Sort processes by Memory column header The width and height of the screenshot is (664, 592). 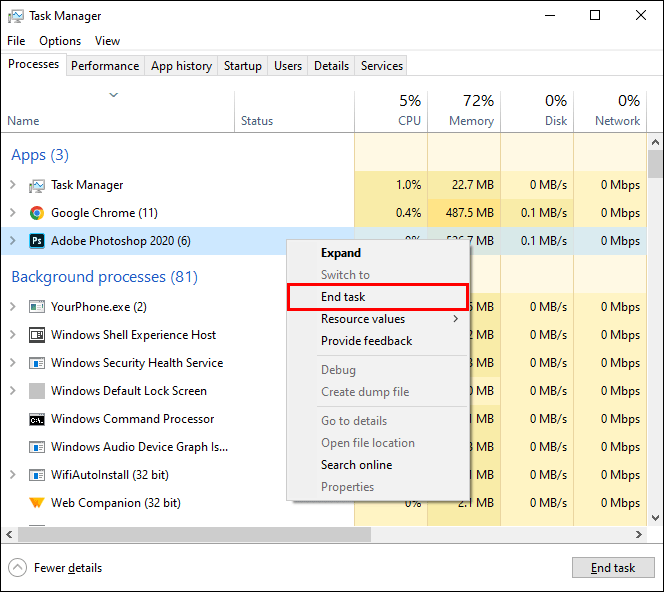pyautogui.click(x=465, y=110)
